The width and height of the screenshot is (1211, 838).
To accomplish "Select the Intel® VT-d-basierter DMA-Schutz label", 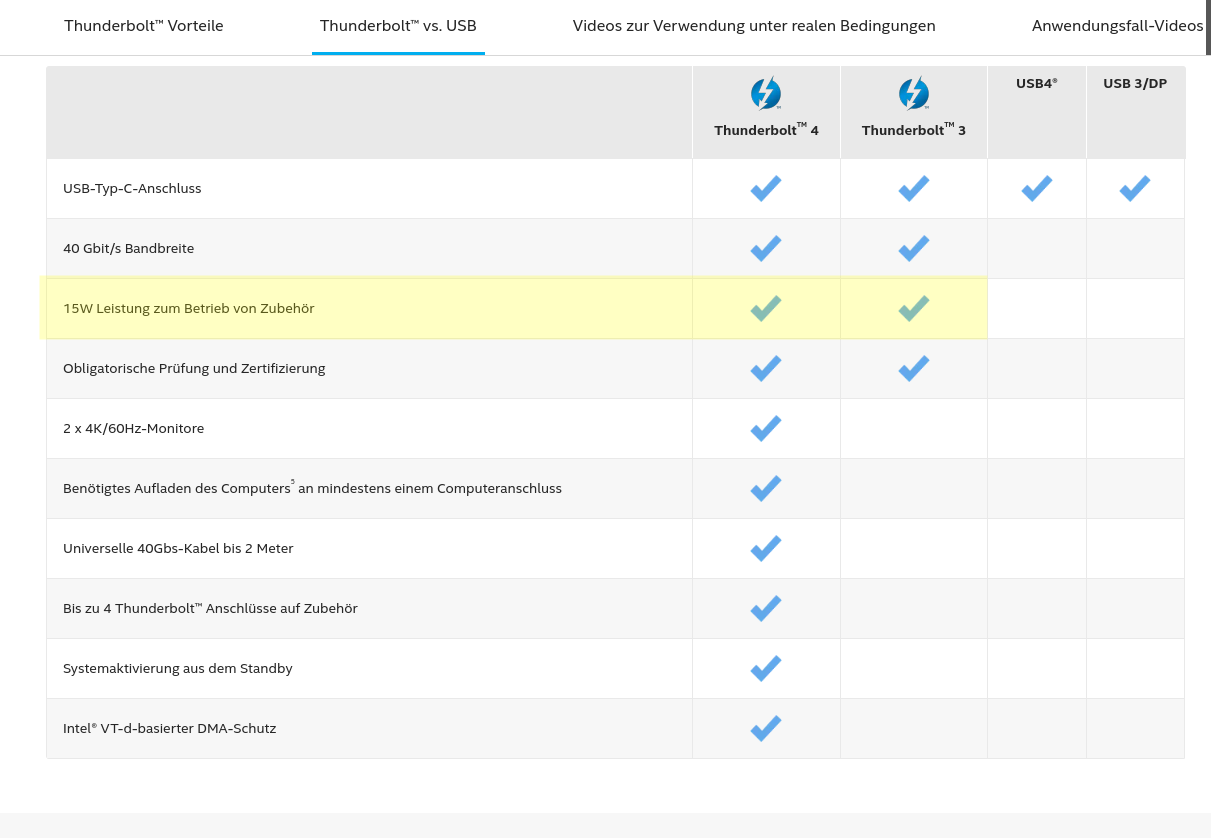I will click(169, 729).
